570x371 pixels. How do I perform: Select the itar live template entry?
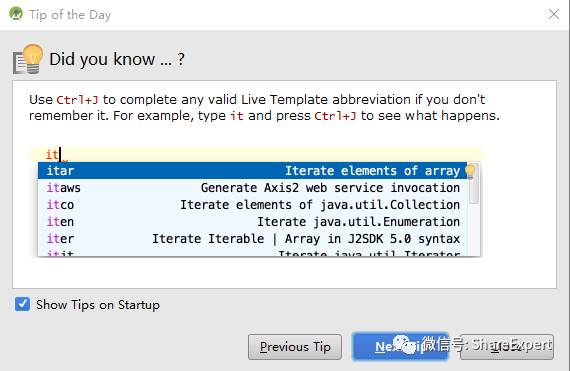click(252, 170)
